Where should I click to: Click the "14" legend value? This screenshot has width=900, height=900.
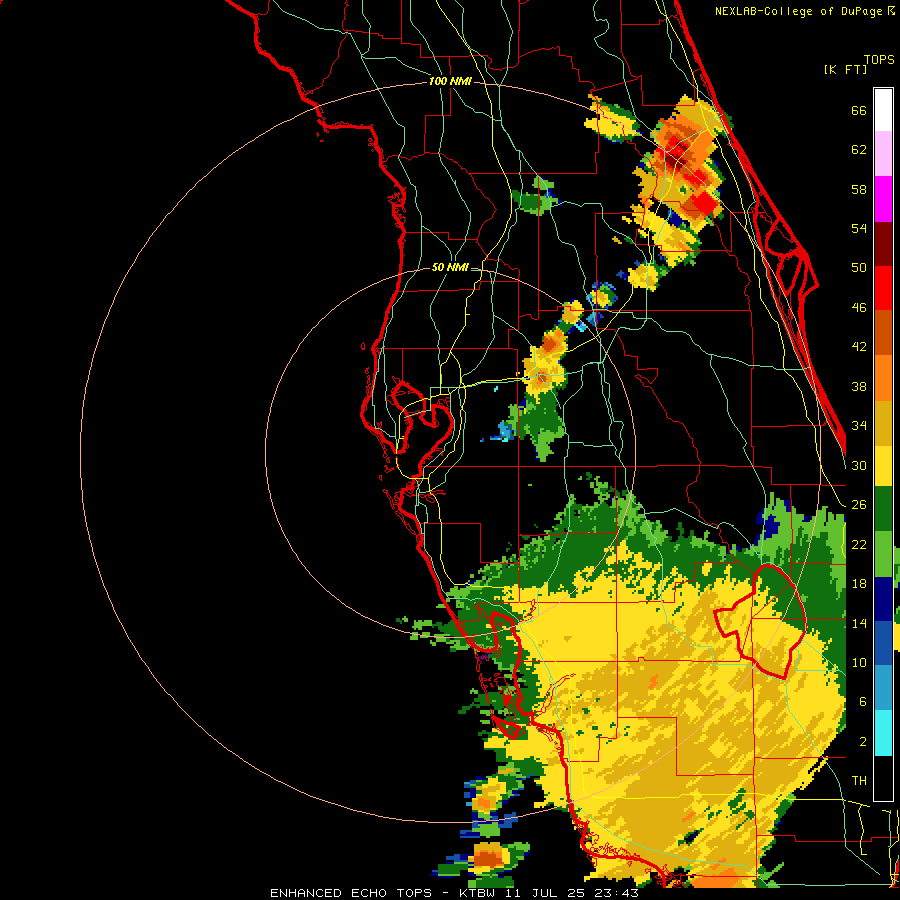coord(859,623)
